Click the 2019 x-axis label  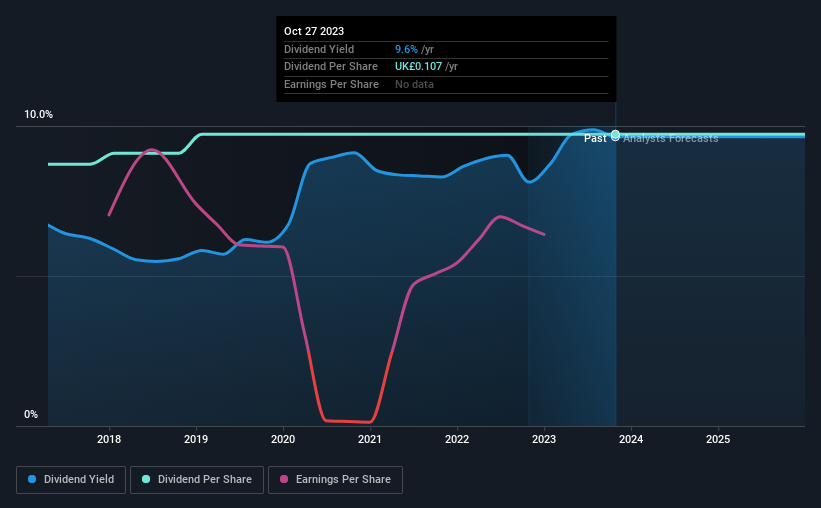pos(196,439)
